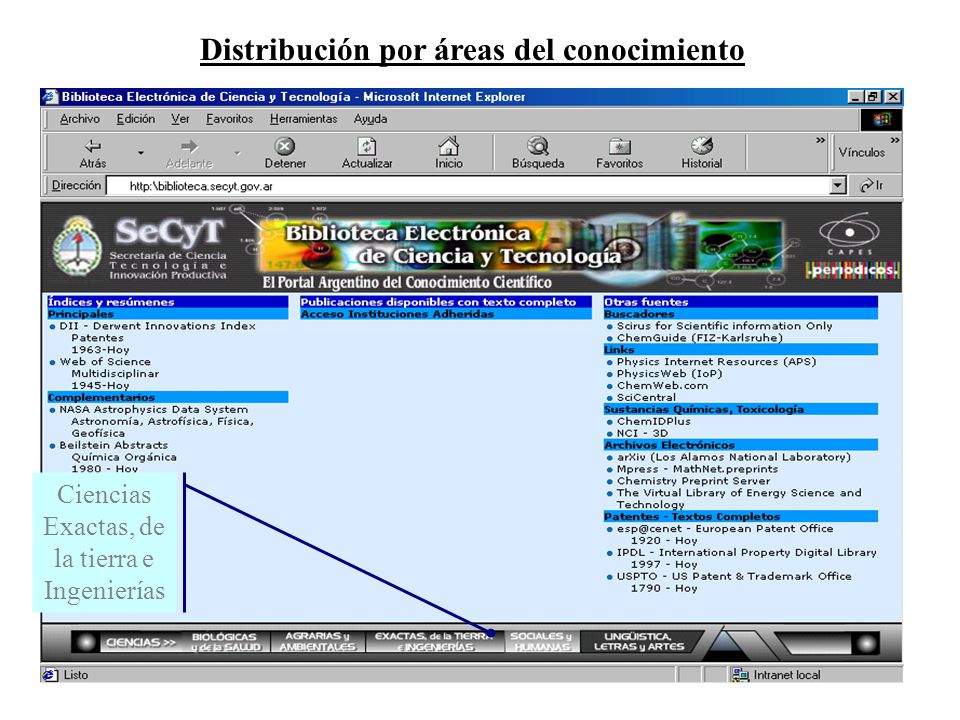
Task: Open the Búsqueda search tool
Action: [x=538, y=152]
